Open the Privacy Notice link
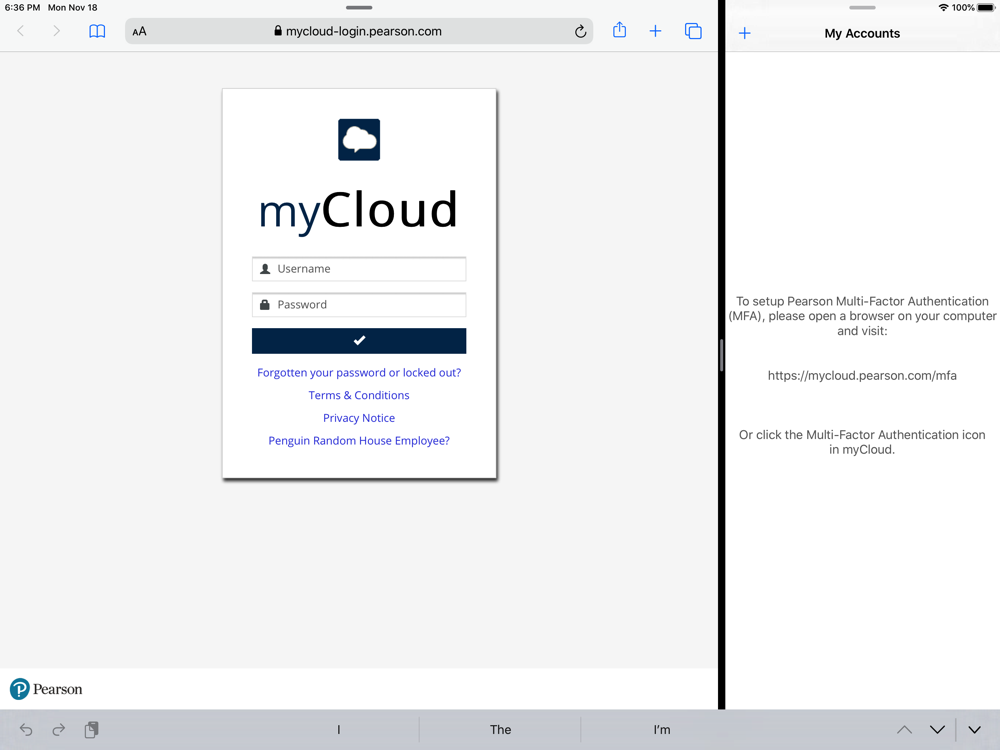Image resolution: width=1000 pixels, height=750 pixels. [359, 418]
